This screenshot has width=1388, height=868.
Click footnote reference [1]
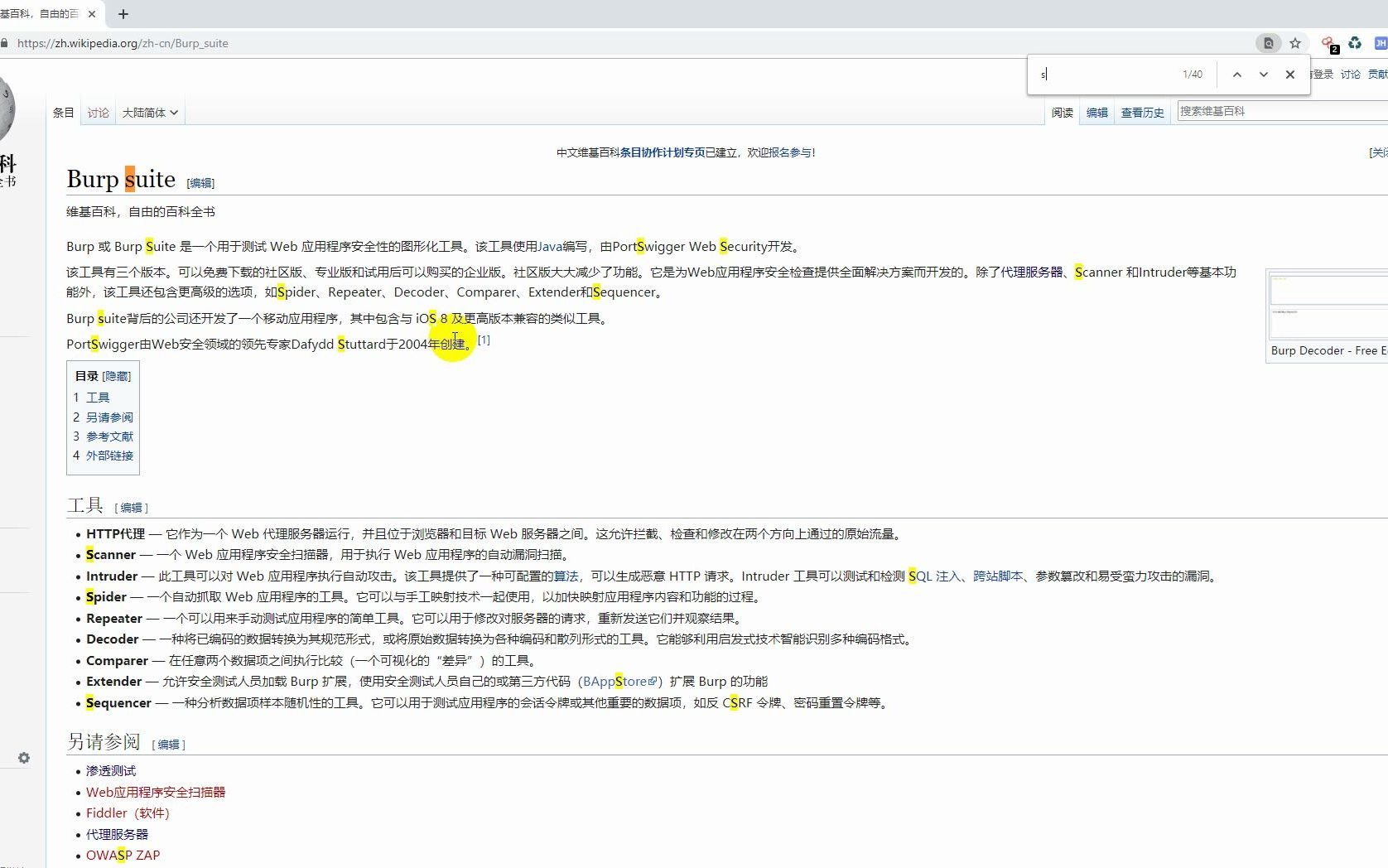(x=484, y=340)
